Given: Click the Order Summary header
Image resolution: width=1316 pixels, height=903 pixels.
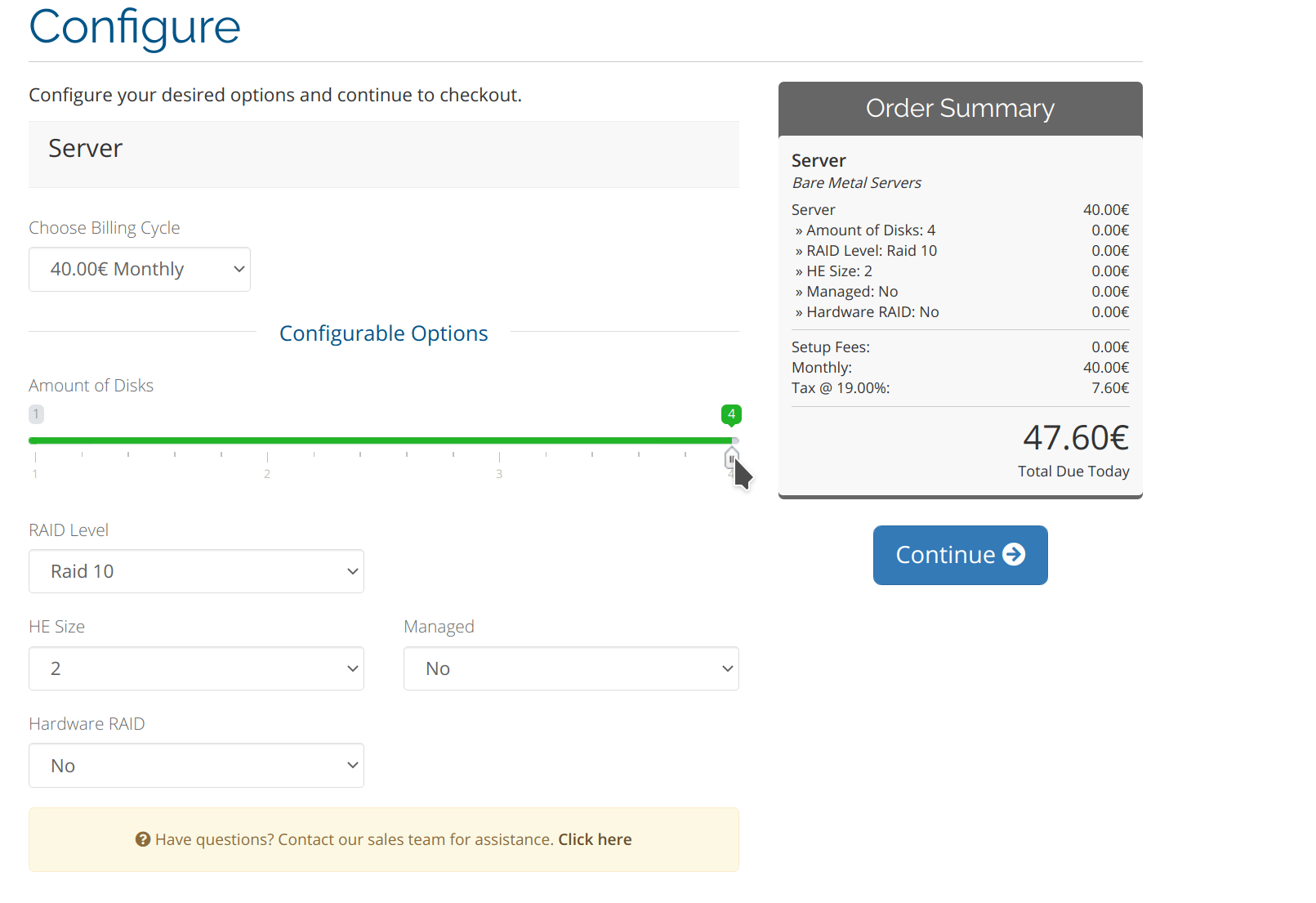Looking at the screenshot, I should pyautogui.click(x=960, y=109).
